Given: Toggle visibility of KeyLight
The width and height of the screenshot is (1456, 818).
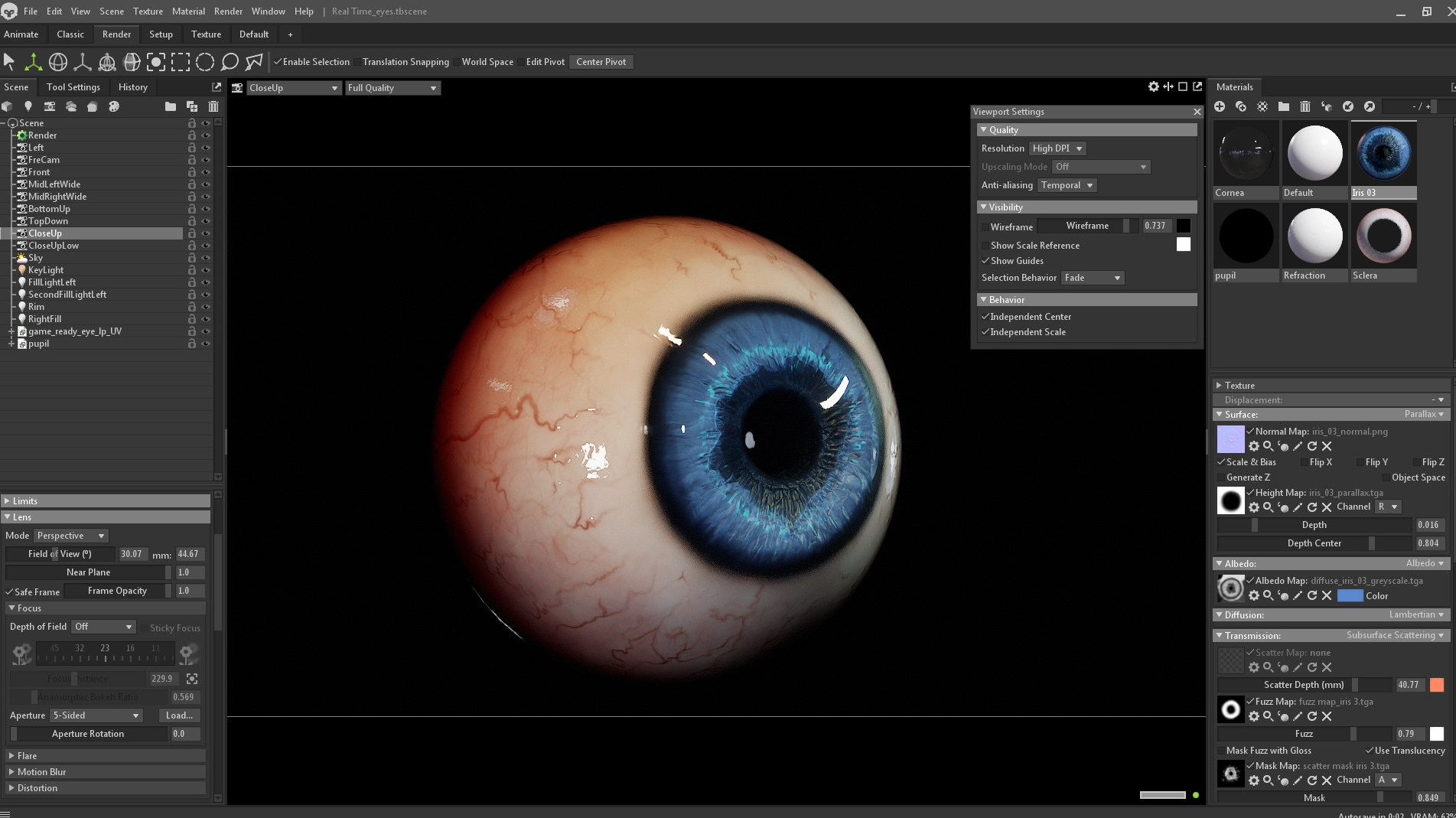Looking at the screenshot, I should [205, 270].
